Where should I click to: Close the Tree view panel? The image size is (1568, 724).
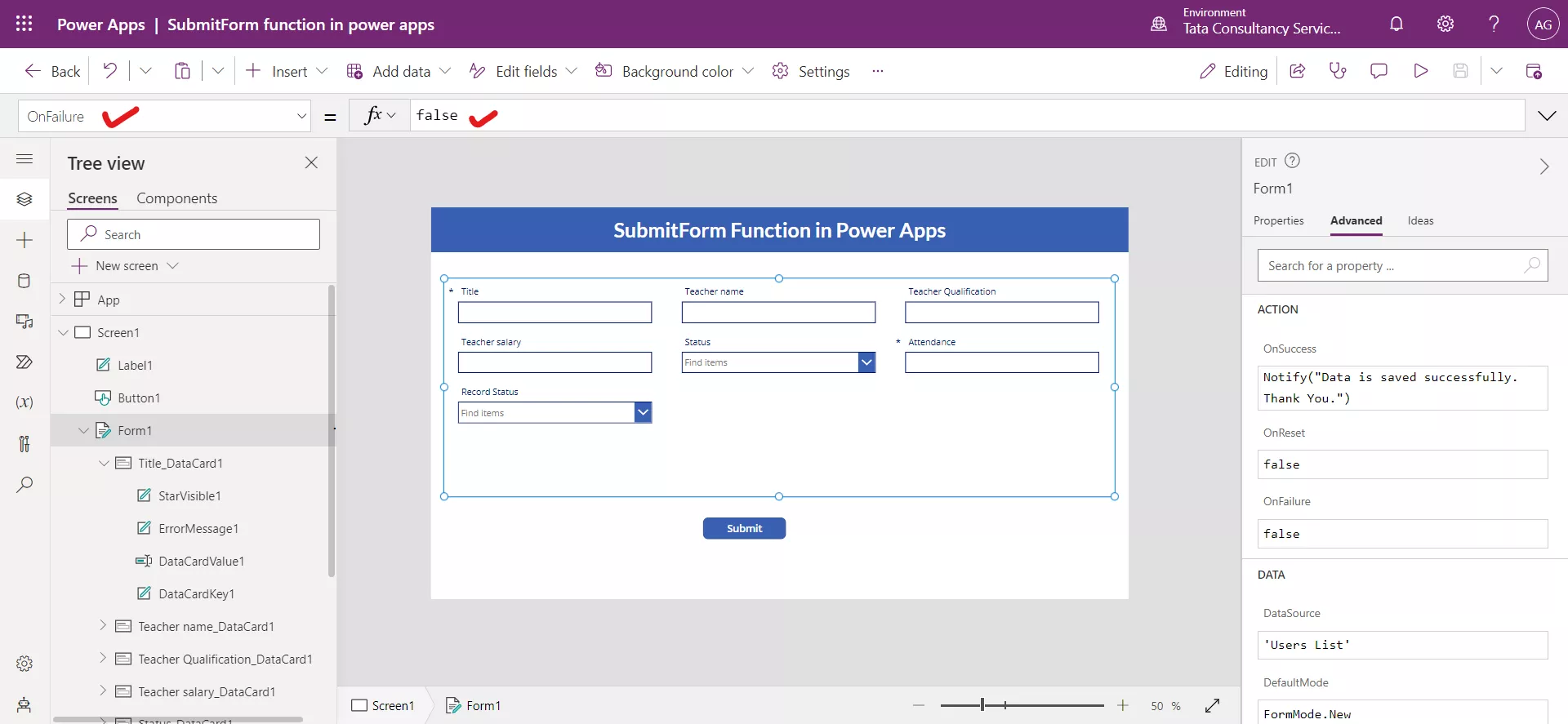(x=311, y=162)
